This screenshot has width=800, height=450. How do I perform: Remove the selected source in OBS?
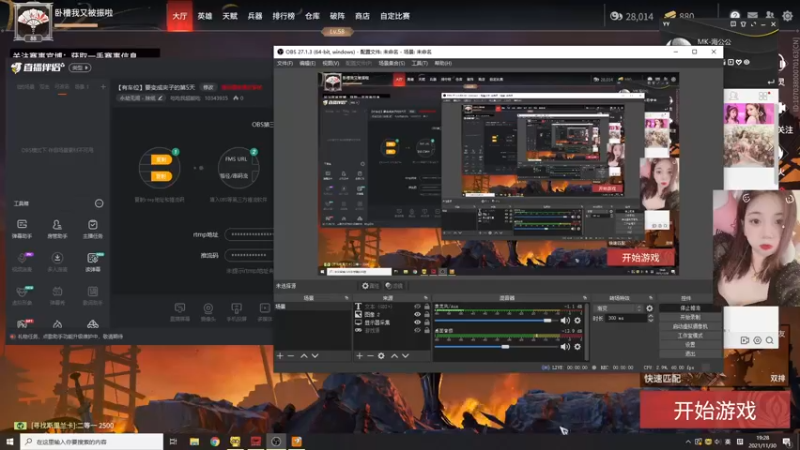click(370, 356)
